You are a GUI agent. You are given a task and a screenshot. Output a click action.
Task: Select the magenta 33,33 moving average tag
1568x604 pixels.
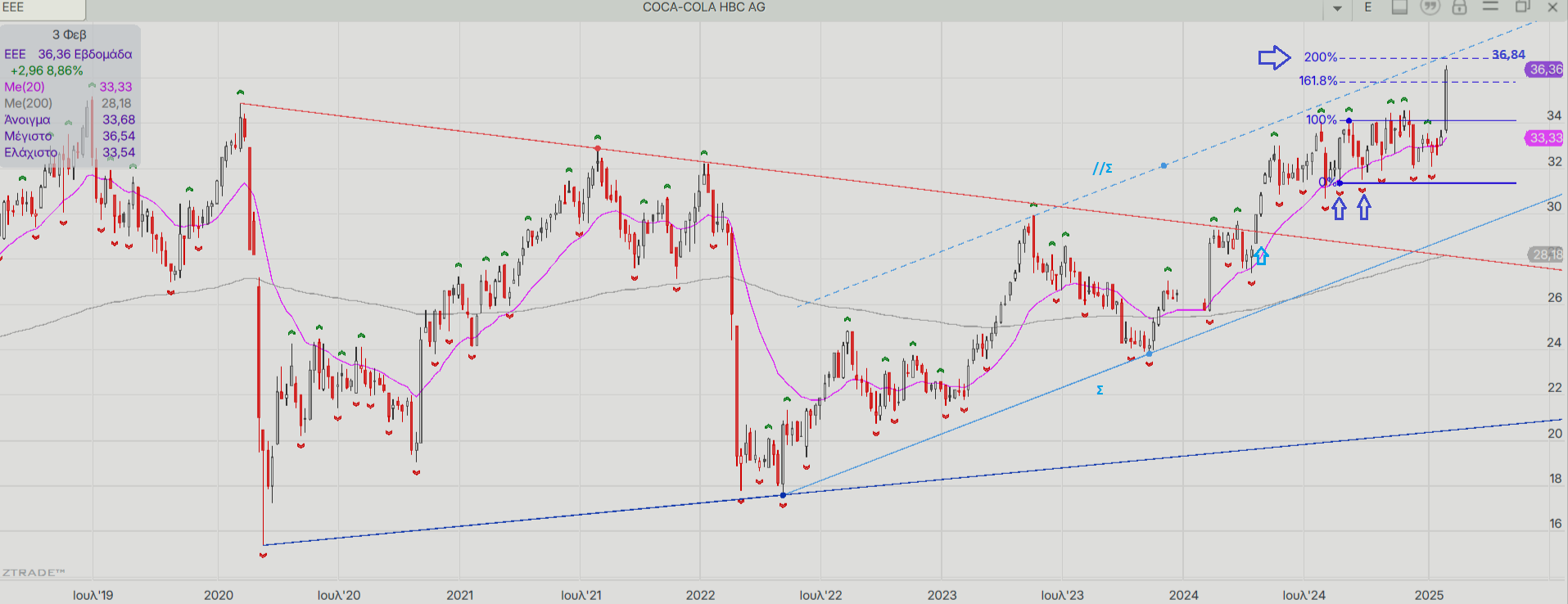point(1545,138)
